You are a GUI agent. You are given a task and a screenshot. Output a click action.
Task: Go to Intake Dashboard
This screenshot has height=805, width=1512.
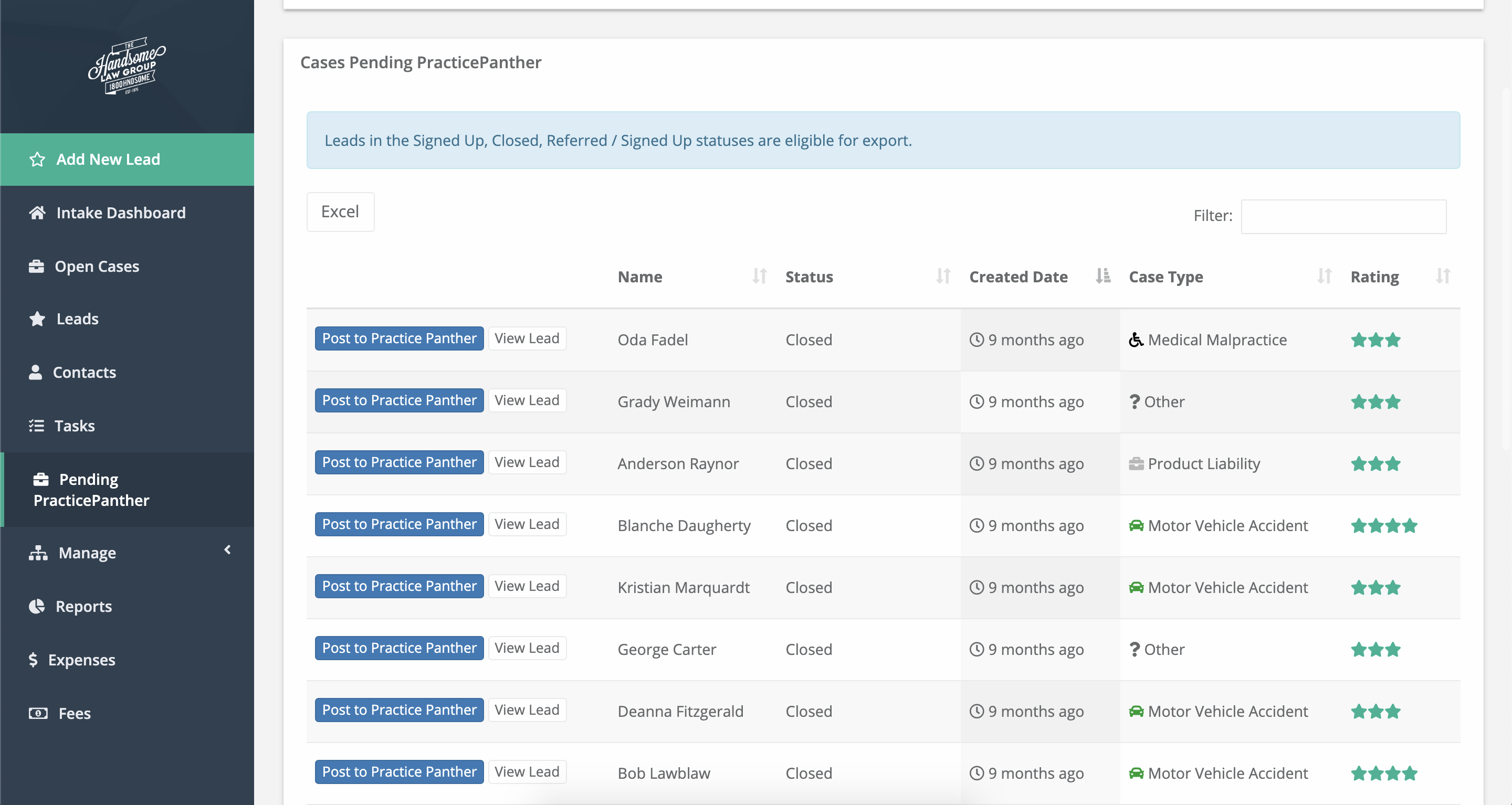[x=127, y=213]
